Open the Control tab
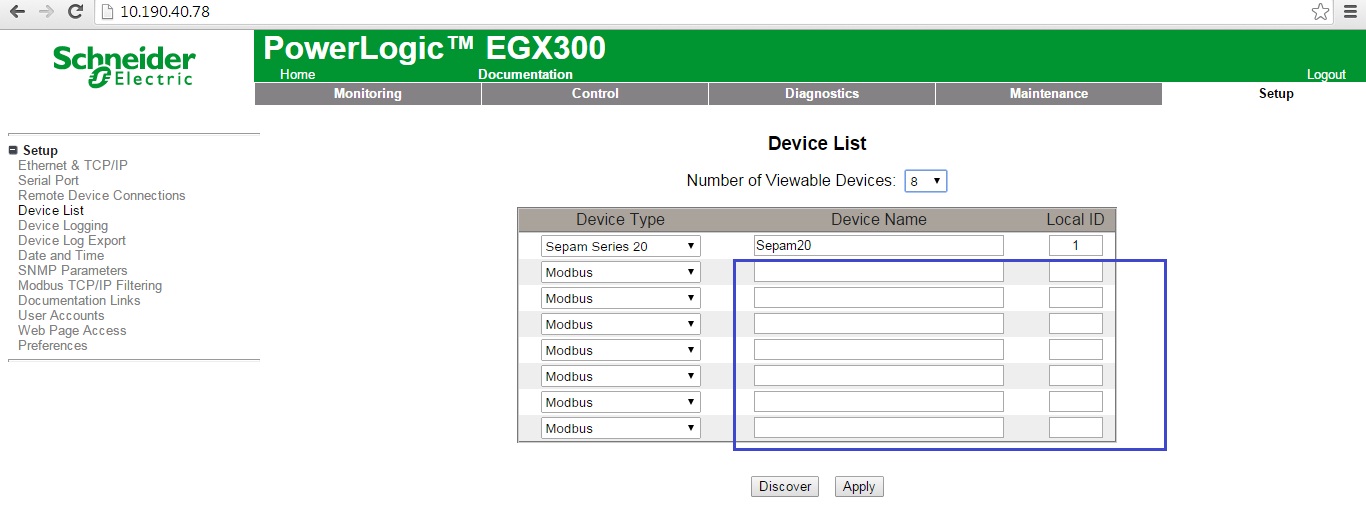1366x514 pixels. 595,93
